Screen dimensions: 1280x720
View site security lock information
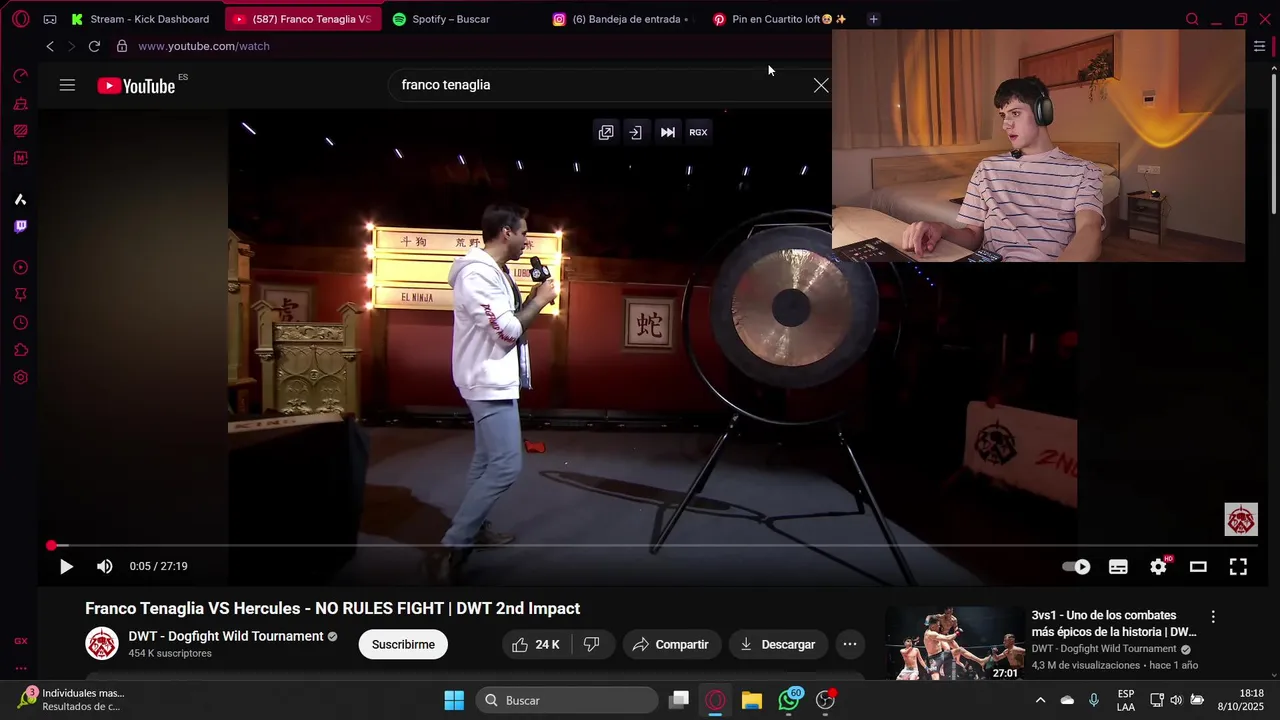pyautogui.click(x=122, y=46)
